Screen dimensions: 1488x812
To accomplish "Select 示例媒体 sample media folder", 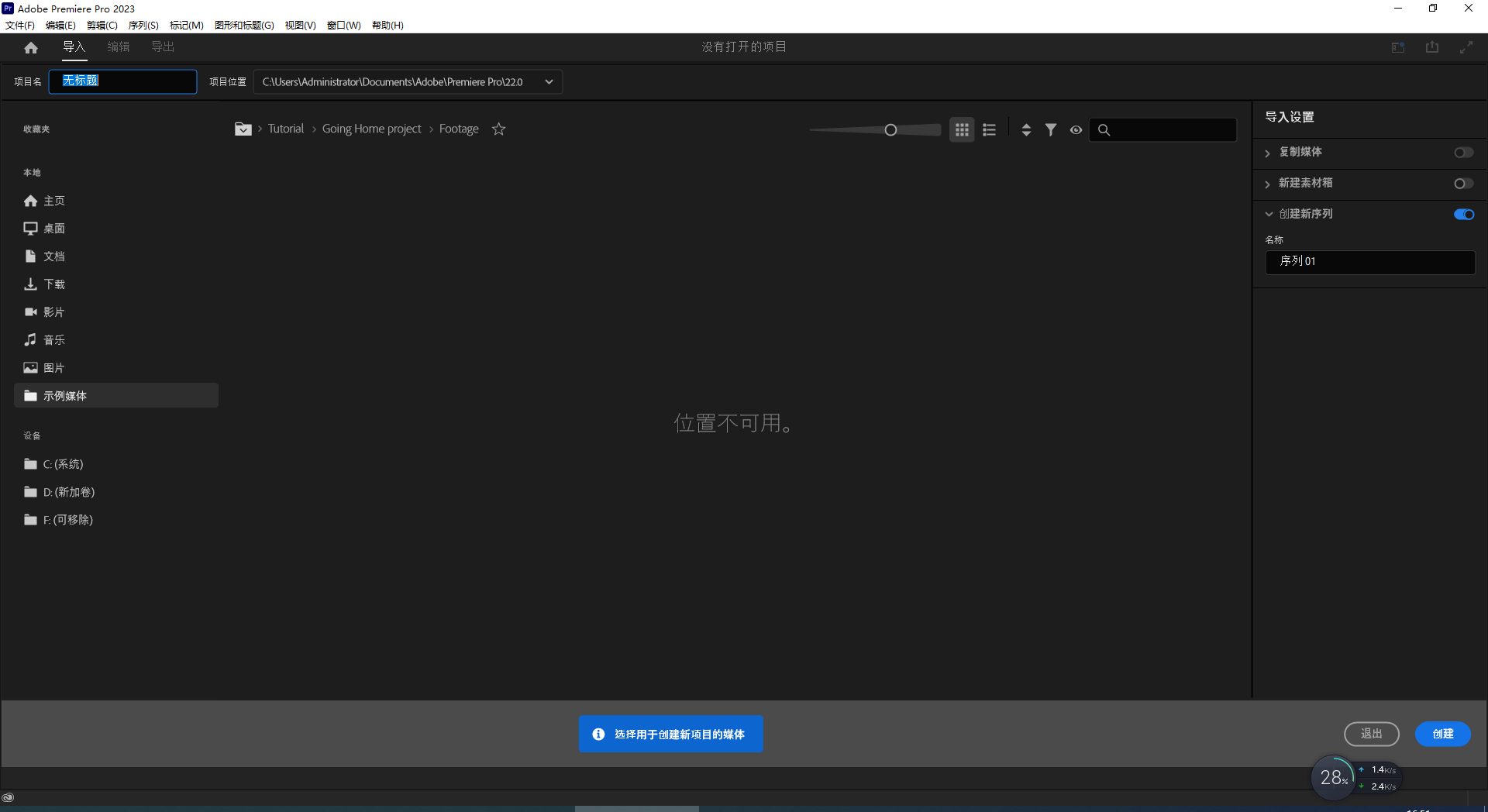I will point(116,396).
